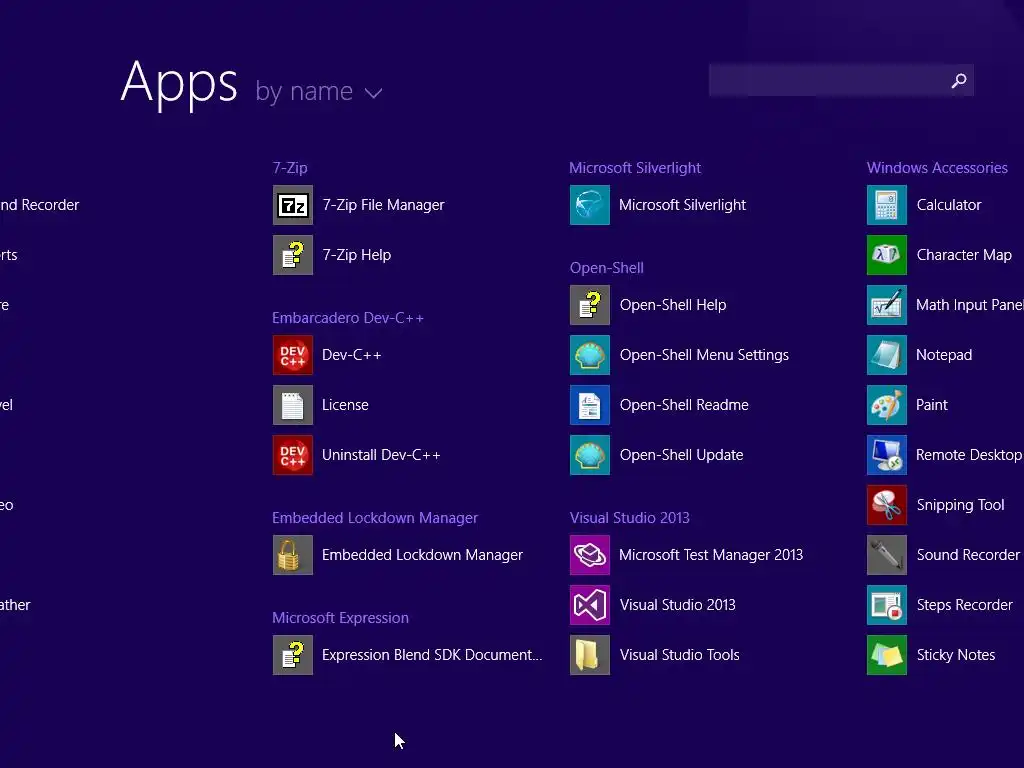1024x768 pixels.
Task: Launch the Dev-C++ app icon
Action: point(293,355)
